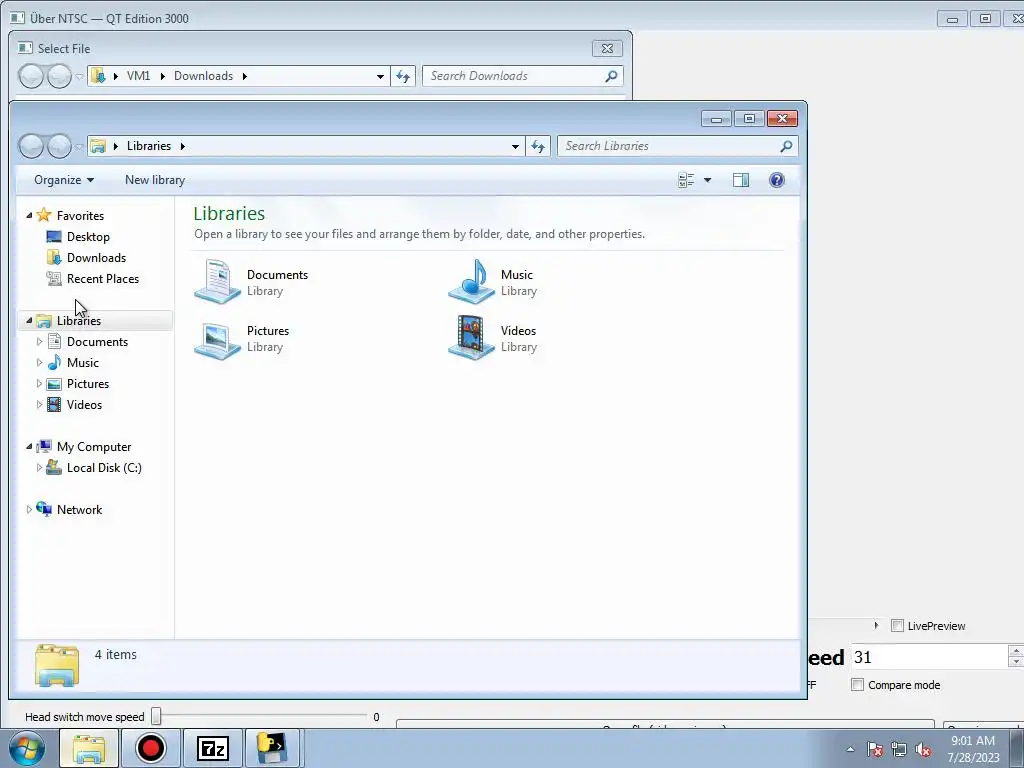Select Desktop in Favorites
Image resolution: width=1024 pixels, height=768 pixels.
coord(88,236)
